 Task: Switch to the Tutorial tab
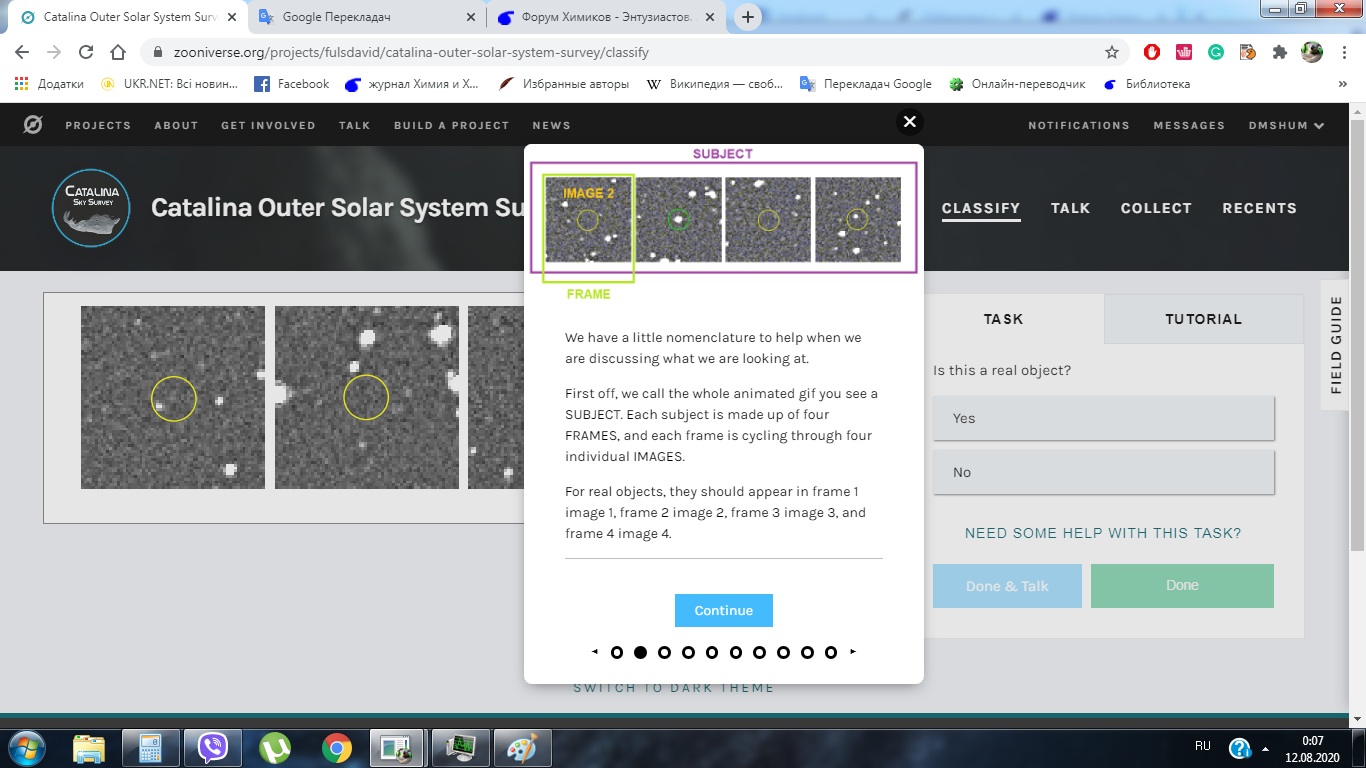click(x=1203, y=319)
